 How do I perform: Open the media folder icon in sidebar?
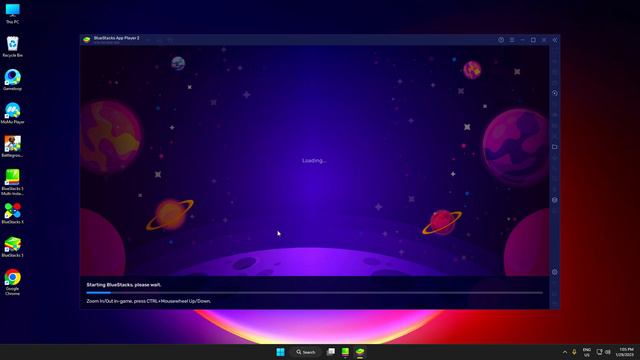(x=555, y=147)
